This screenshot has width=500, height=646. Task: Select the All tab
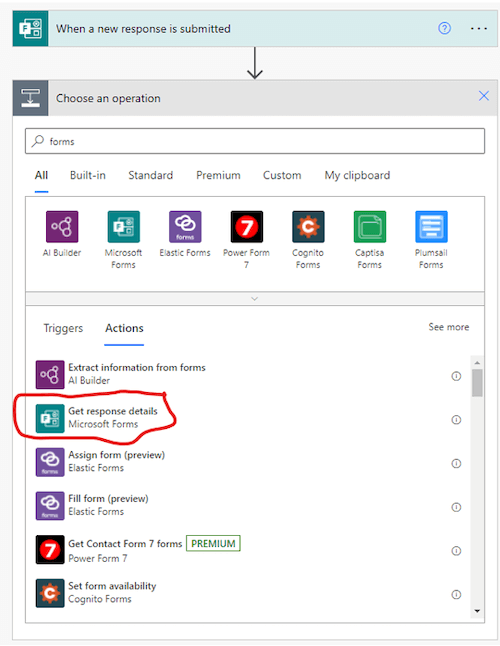coord(41,176)
